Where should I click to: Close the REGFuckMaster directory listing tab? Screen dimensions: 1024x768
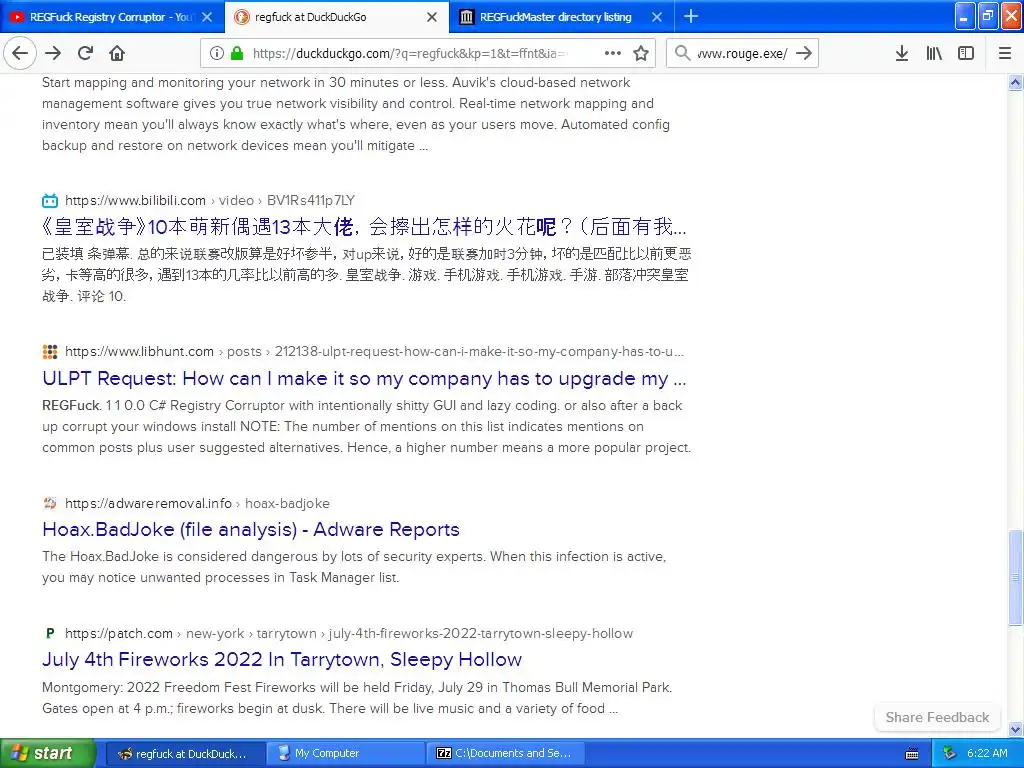(657, 17)
